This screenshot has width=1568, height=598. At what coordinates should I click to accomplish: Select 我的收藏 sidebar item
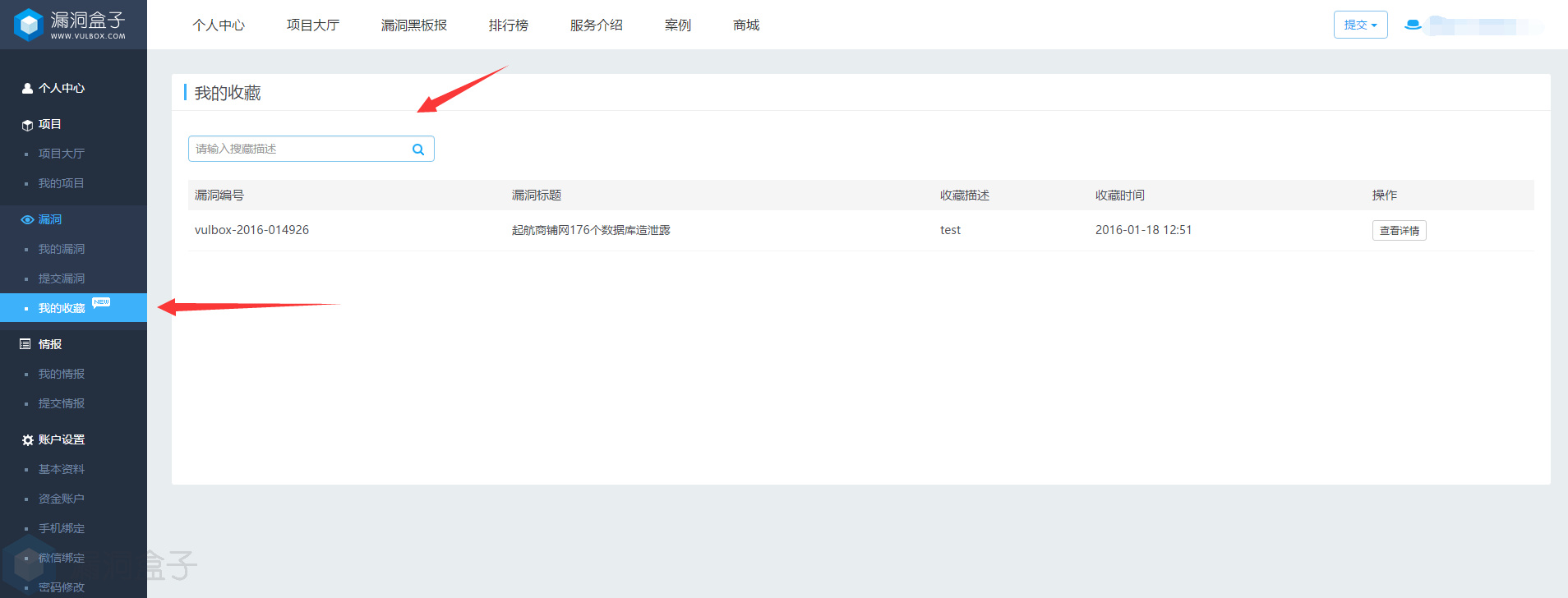62,308
